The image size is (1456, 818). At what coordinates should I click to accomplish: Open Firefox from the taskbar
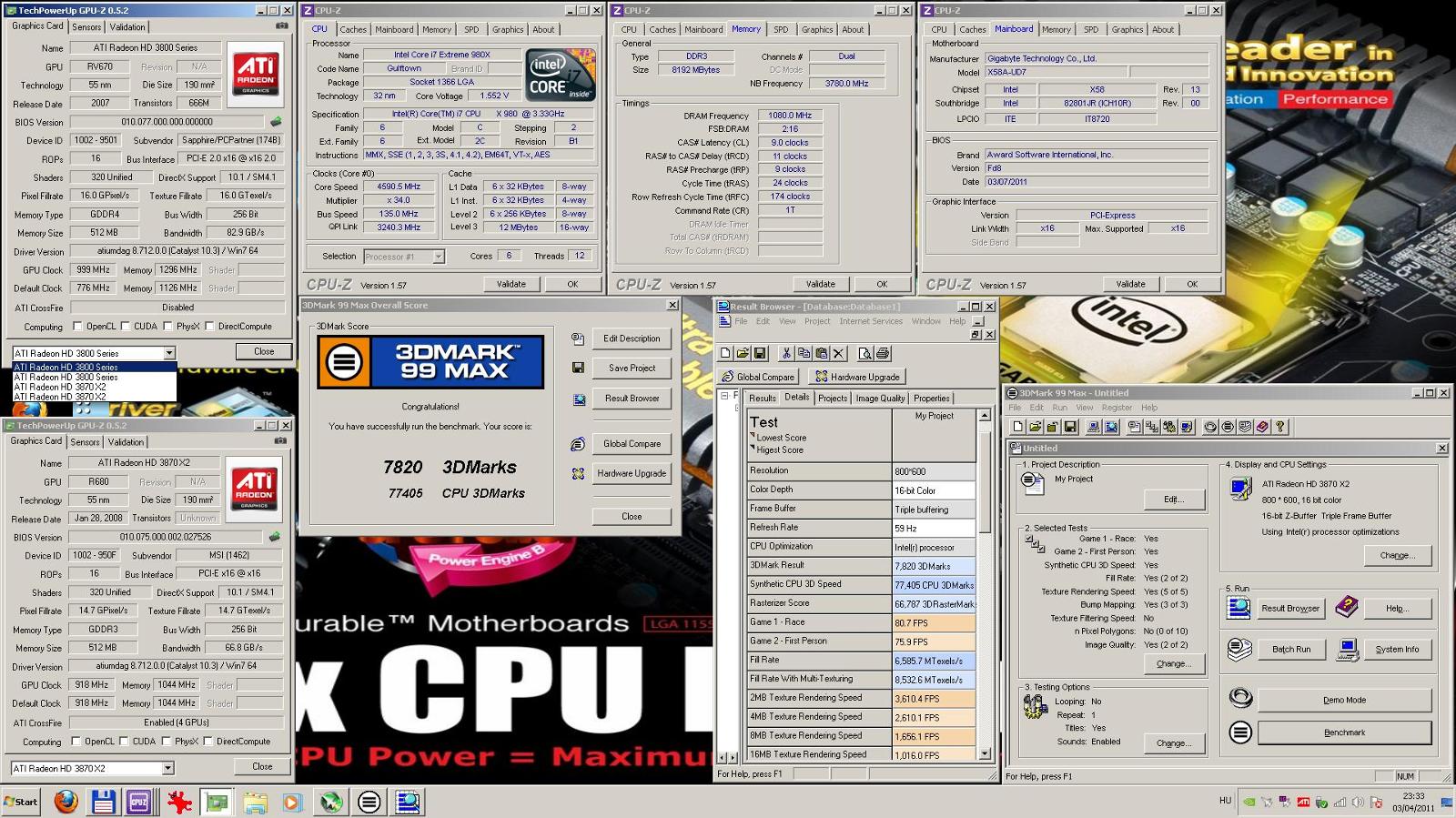point(66,802)
